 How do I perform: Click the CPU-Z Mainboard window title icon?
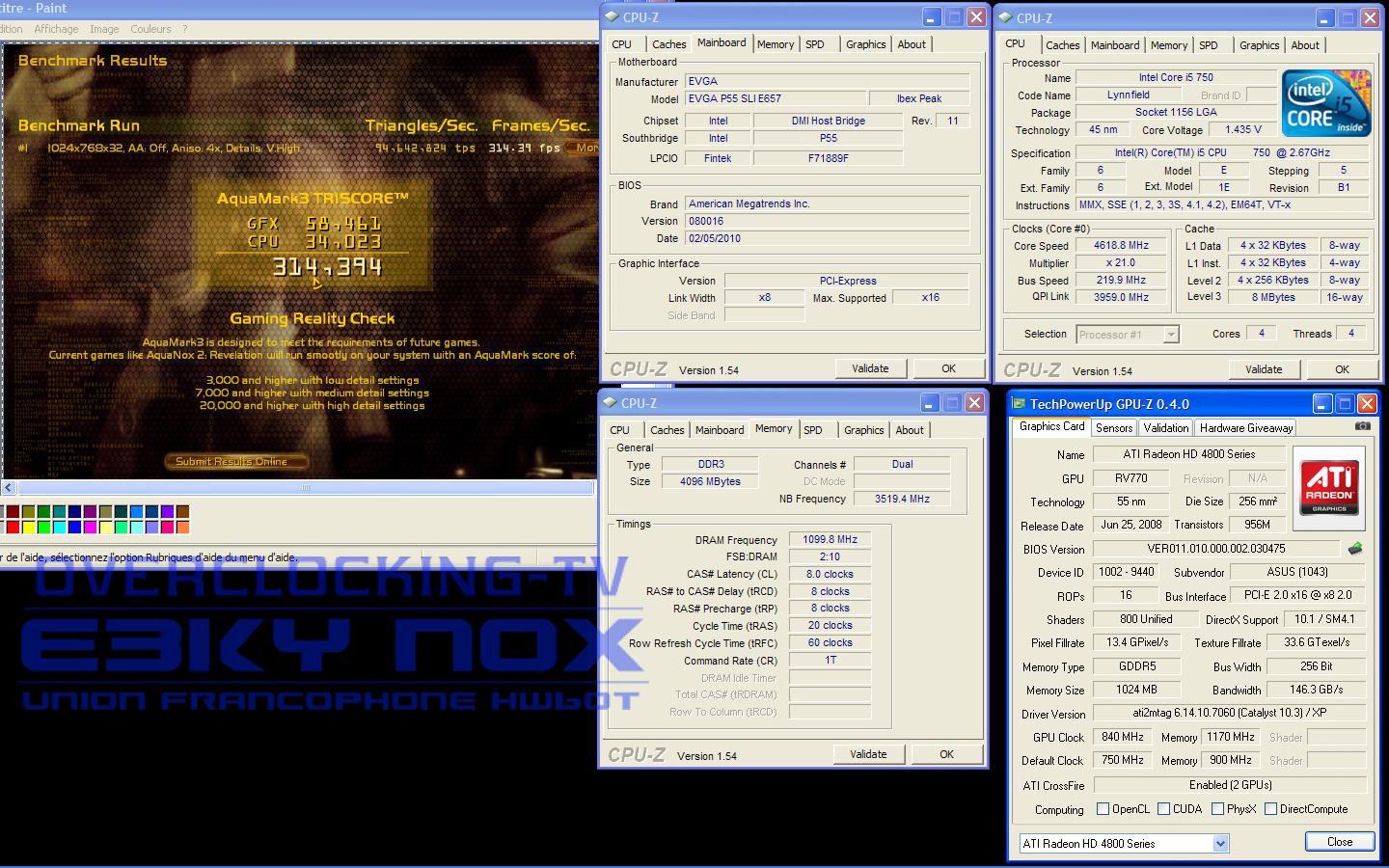point(613,17)
